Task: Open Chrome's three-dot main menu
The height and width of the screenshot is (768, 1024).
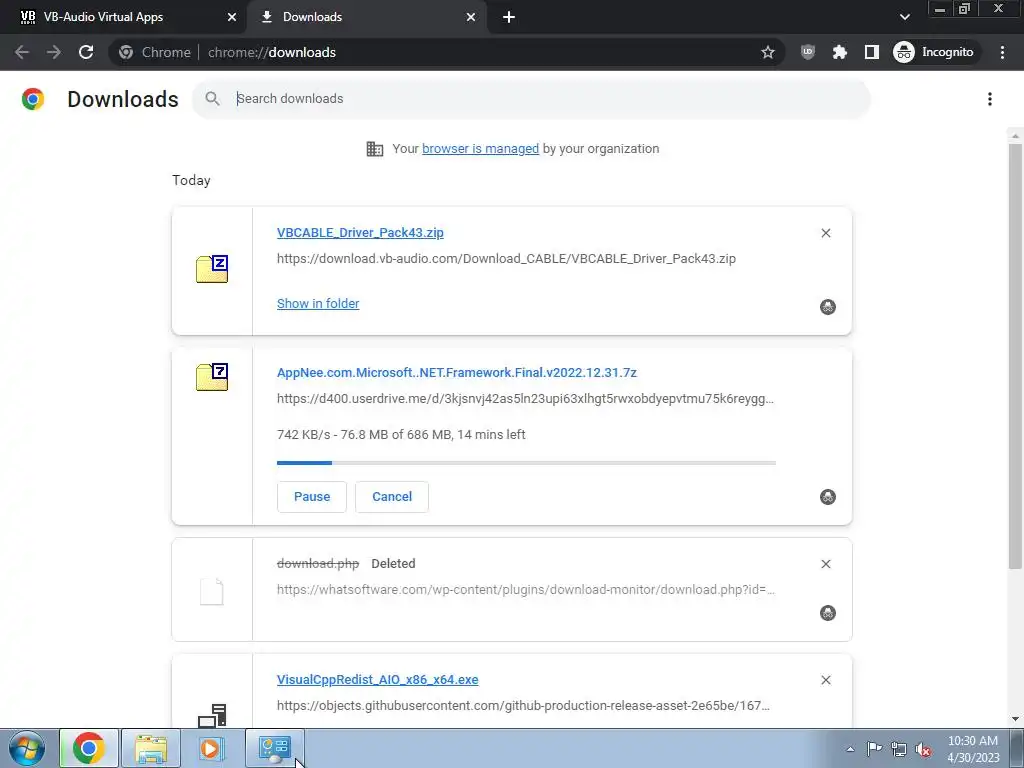Action: point(1002,52)
